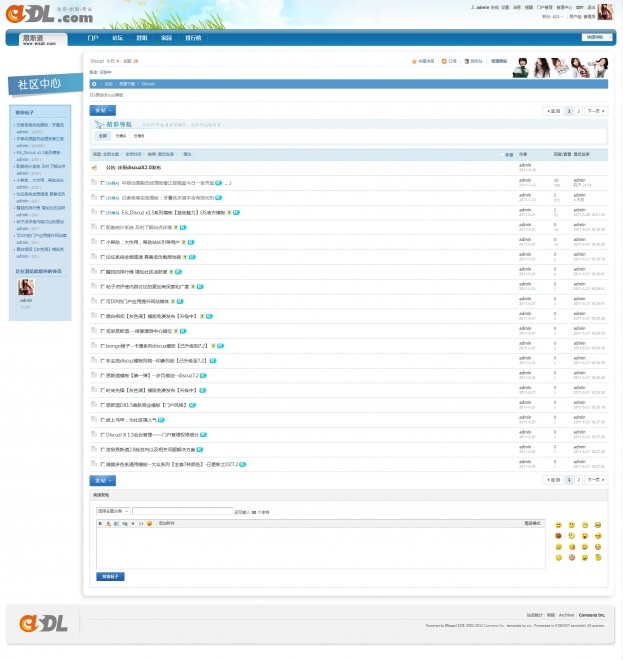The image size is (623, 660).
Task: Tick the checkbox on the Eis_Discuz x1.5 thread
Action: pyautogui.click(x=103, y=213)
